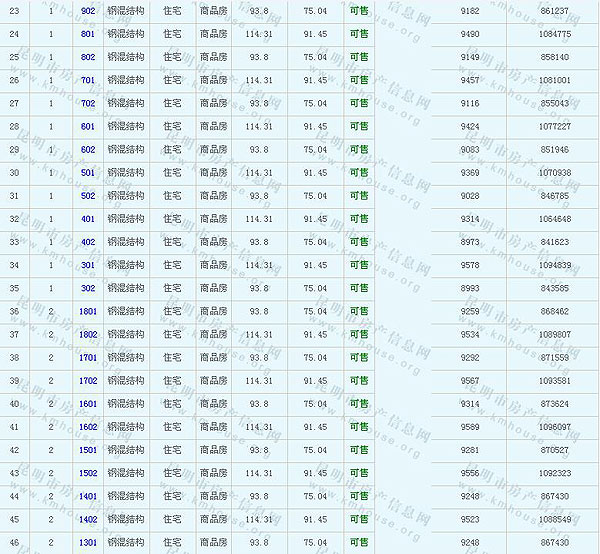
Task: Open room 1602 listing
Action: coord(88,427)
